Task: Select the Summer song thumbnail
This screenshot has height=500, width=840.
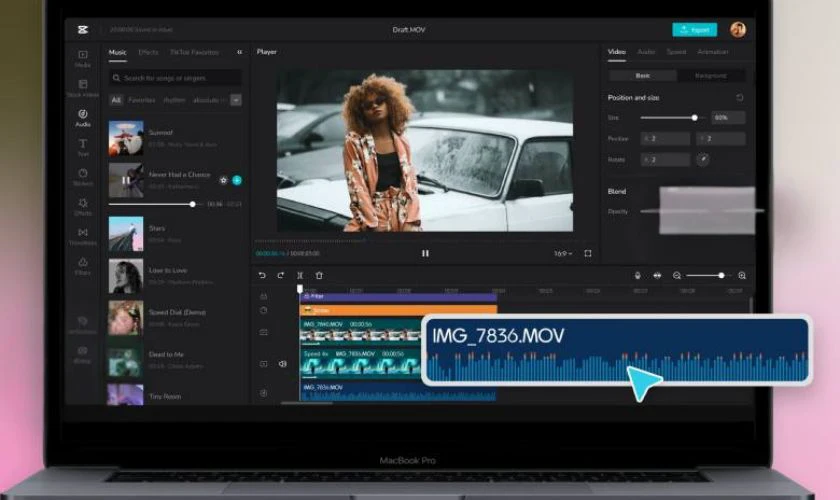Action: (x=126, y=138)
